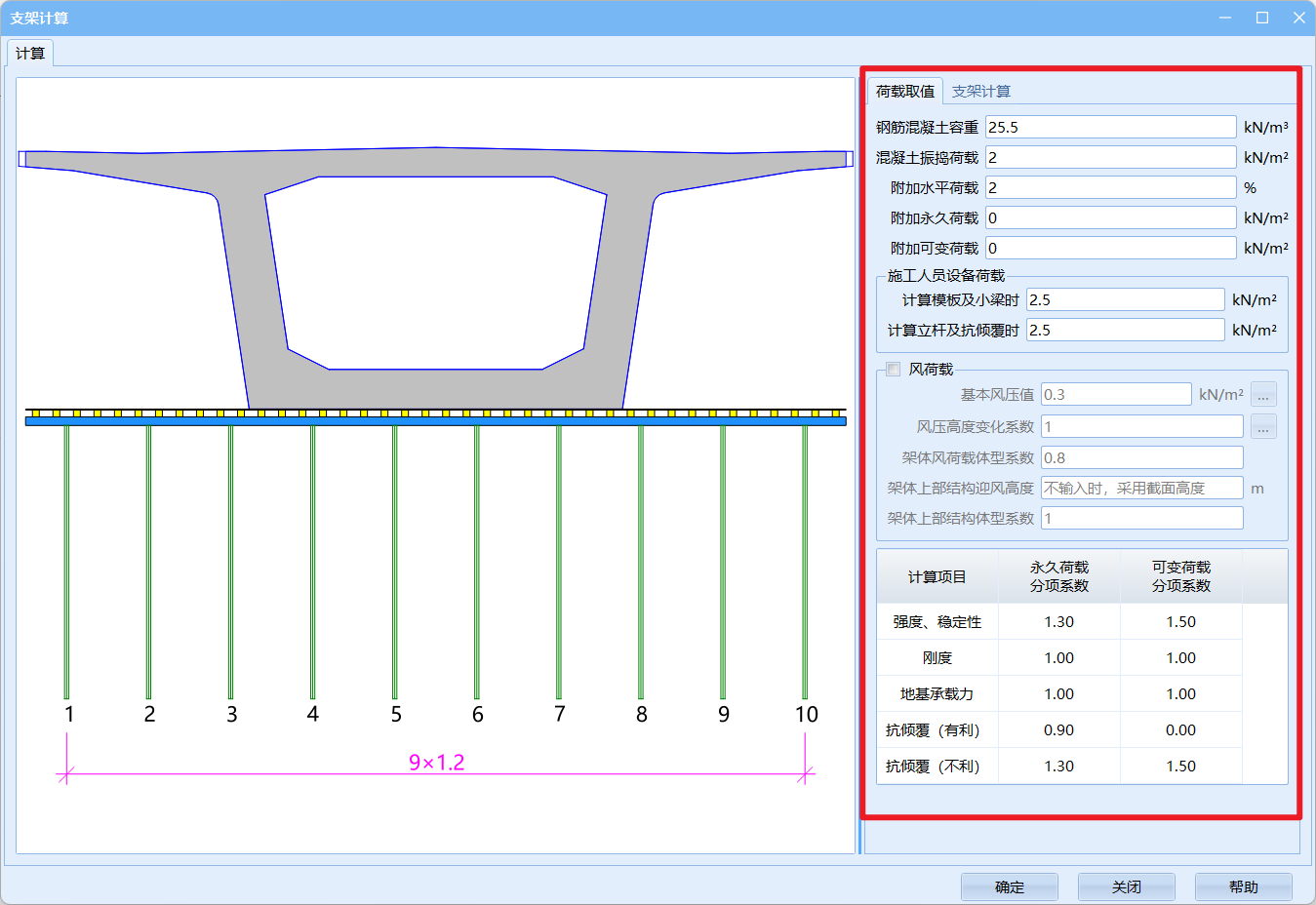This screenshot has height=905, width=1316.
Task: Click the 附加水平荷载 percentage field
Action: pyautogui.click(x=1110, y=188)
